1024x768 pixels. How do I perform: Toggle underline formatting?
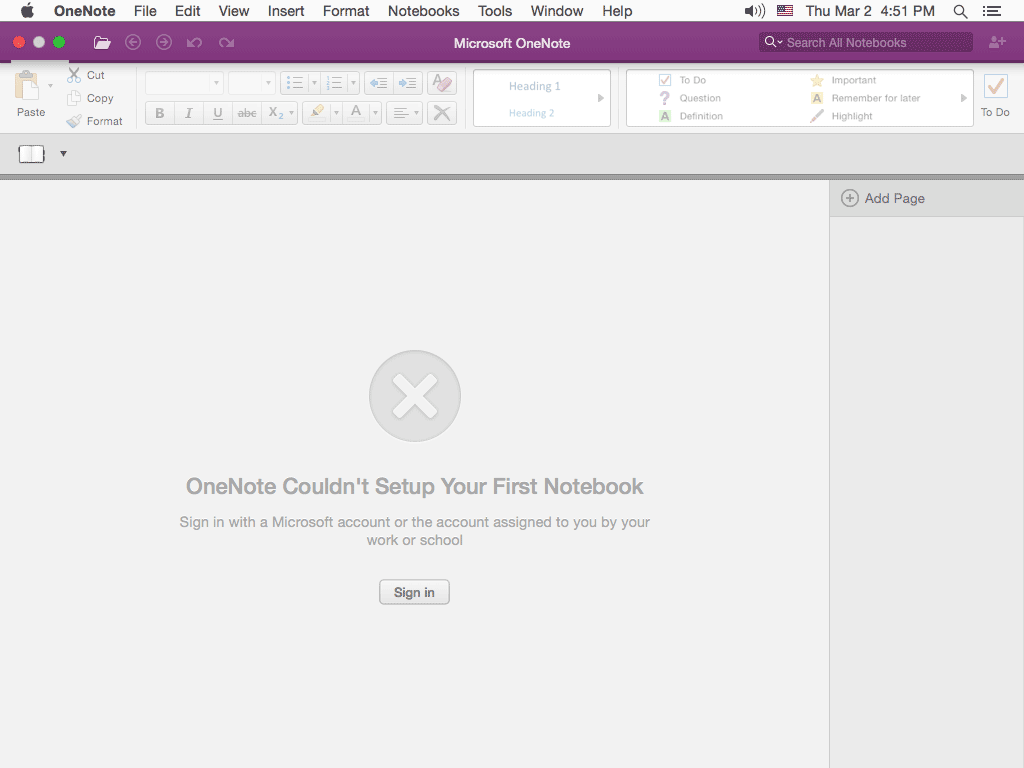click(218, 113)
